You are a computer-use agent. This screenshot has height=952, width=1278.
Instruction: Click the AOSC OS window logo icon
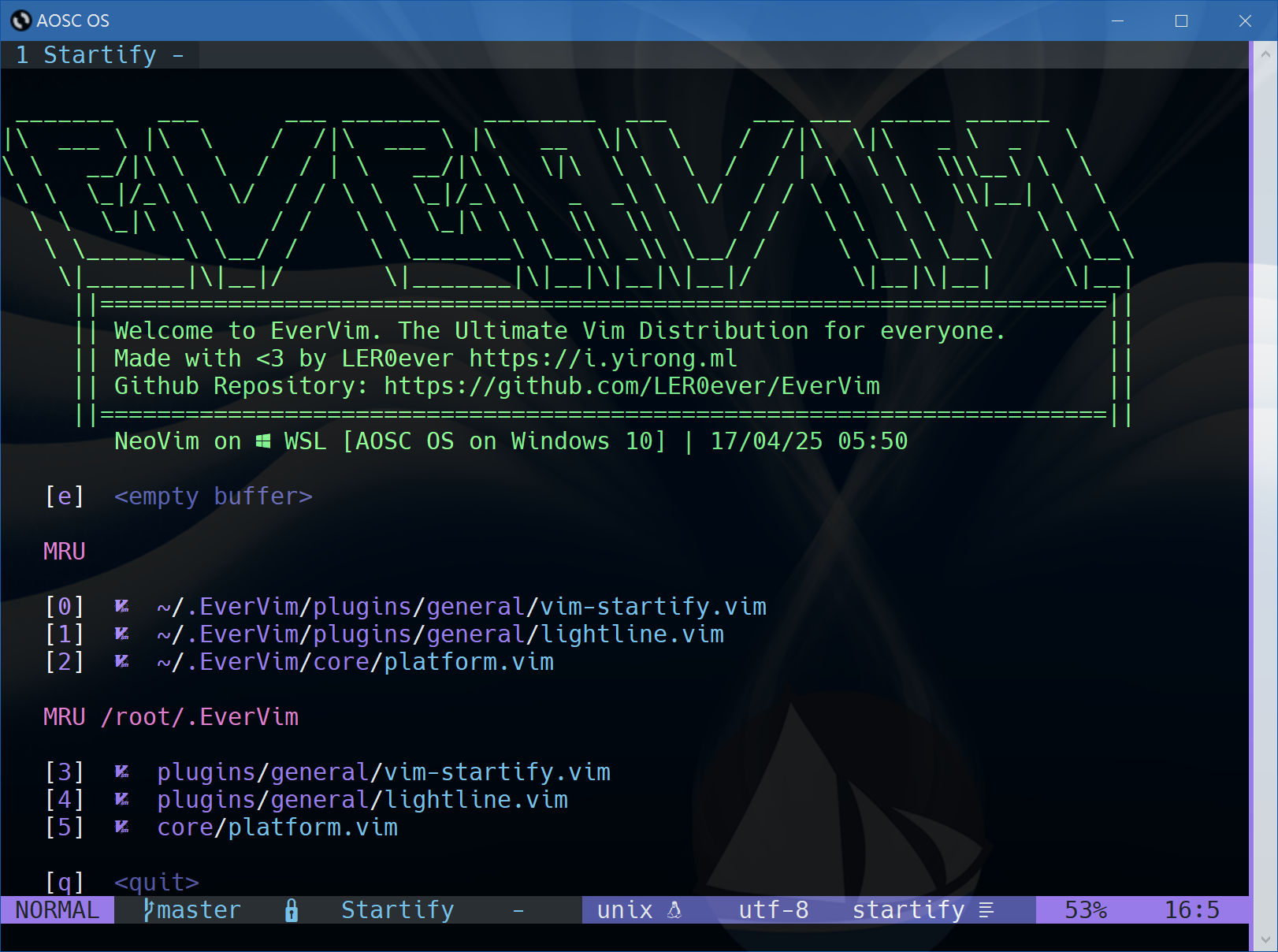point(20,20)
